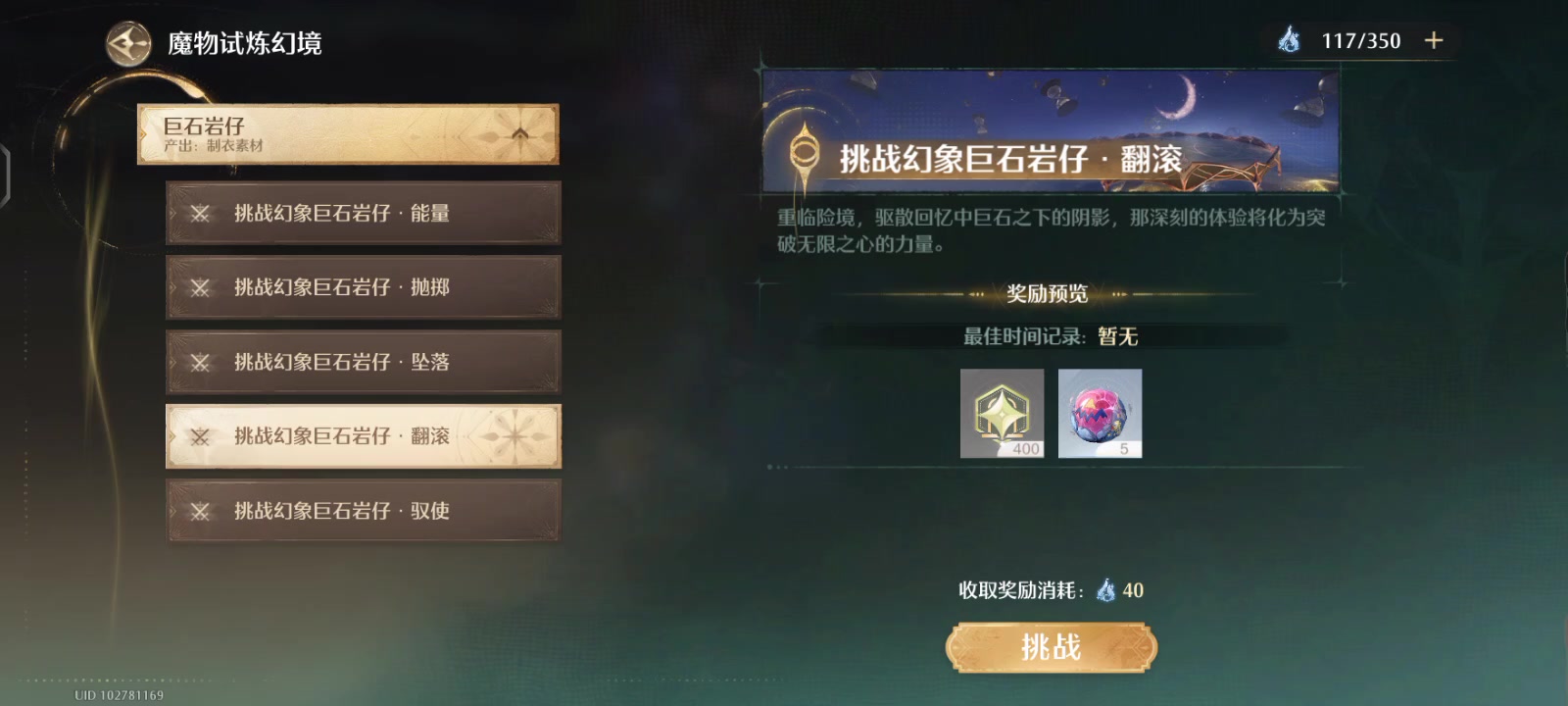Select the highlighted 挑战幻象巨石岩仔·翻滚 stage
The height and width of the screenshot is (706, 1568).
pyautogui.click(x=364, y=436)
